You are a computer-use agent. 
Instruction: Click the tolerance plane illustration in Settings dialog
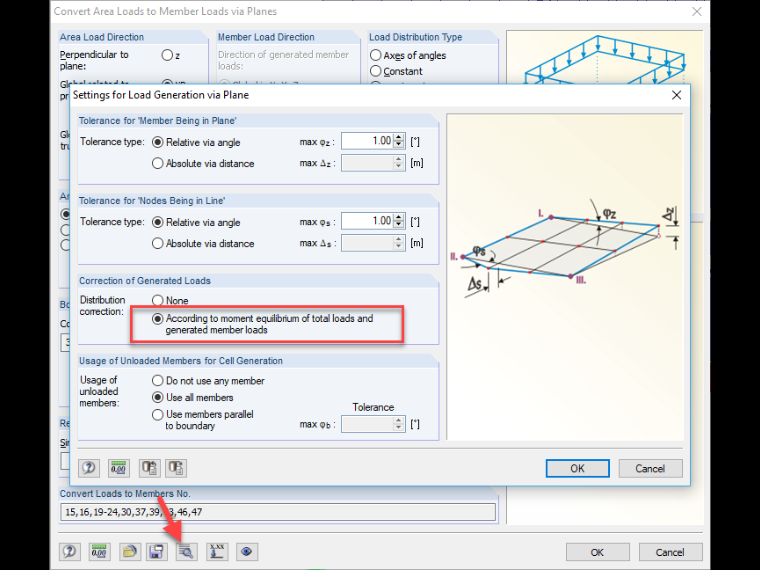pyautogui.click(x=565, y=277)
